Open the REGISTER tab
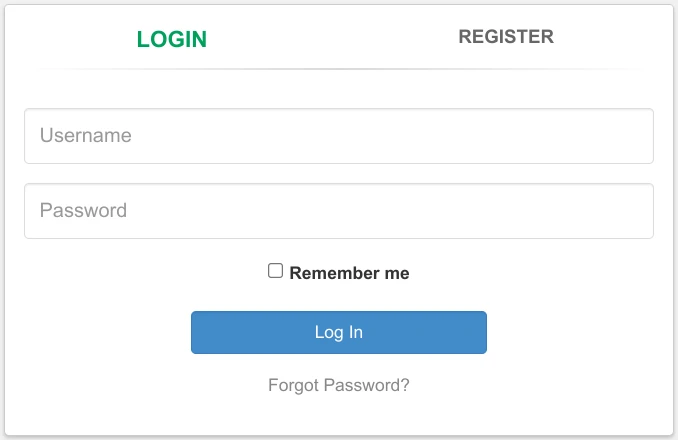678x440 pixels. pos(505,37)
